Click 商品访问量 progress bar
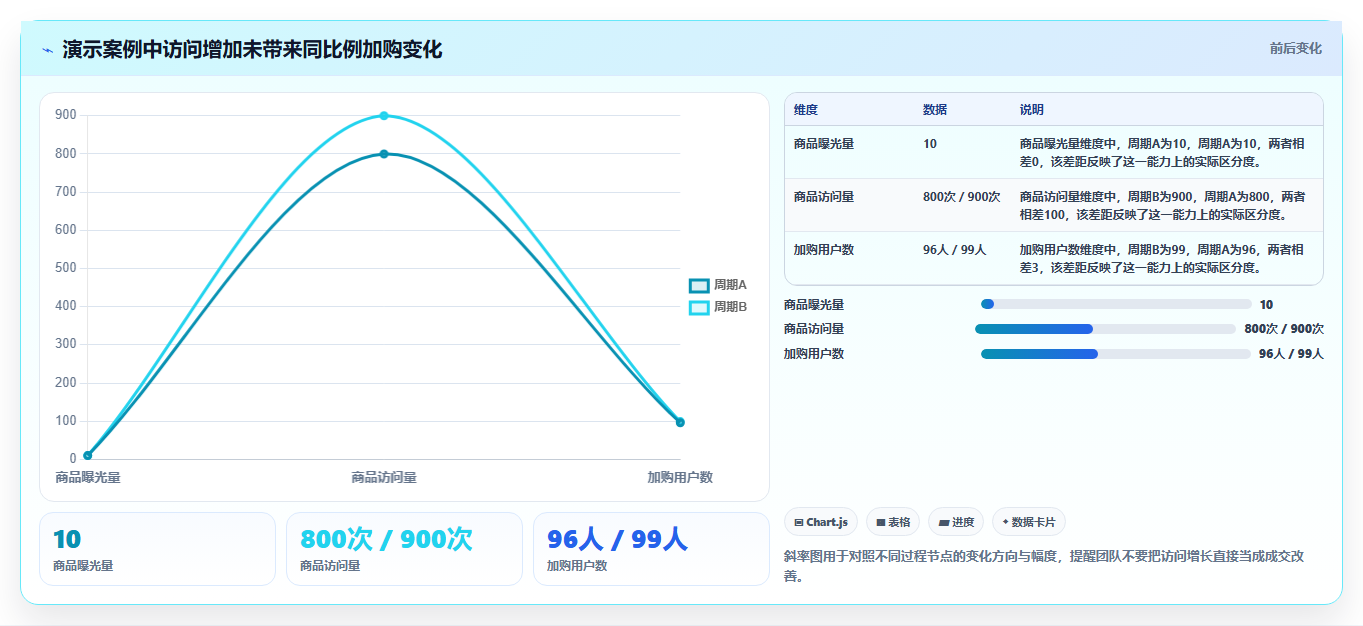 pyautogui.click(x=1105, y=329)
